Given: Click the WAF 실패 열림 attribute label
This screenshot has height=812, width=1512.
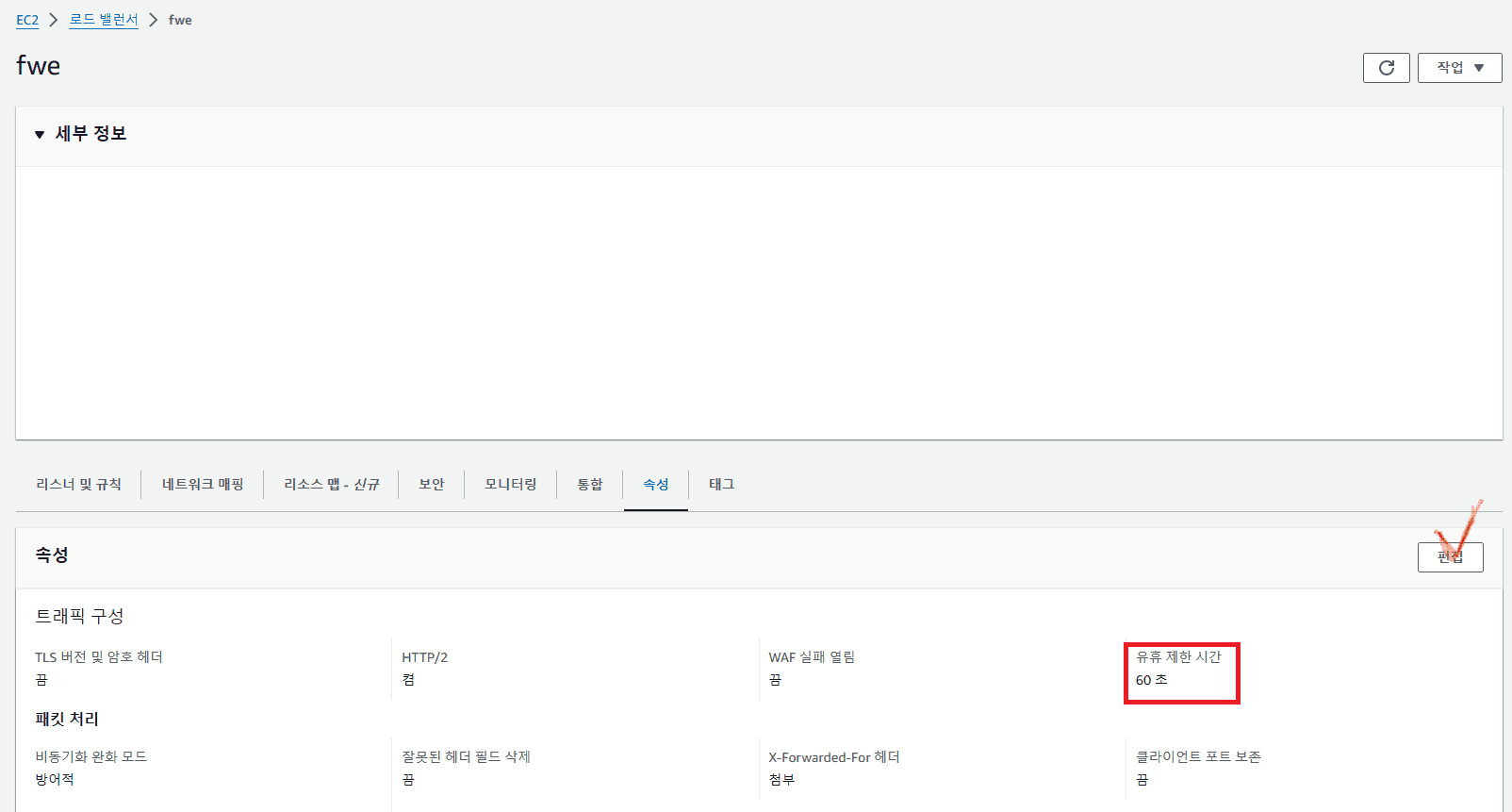Looking at the screenshot, I should click(x=811, y=657).
